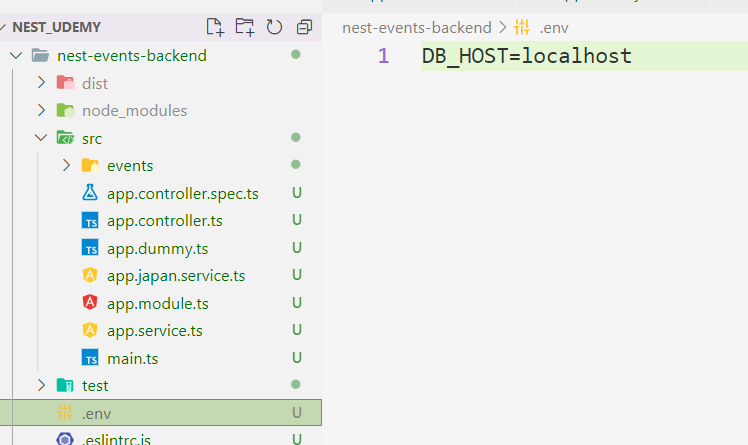This screenshot has width=748, height=445.
Task: Open app.dummy.ts file
Action: (x=157, y=248)
